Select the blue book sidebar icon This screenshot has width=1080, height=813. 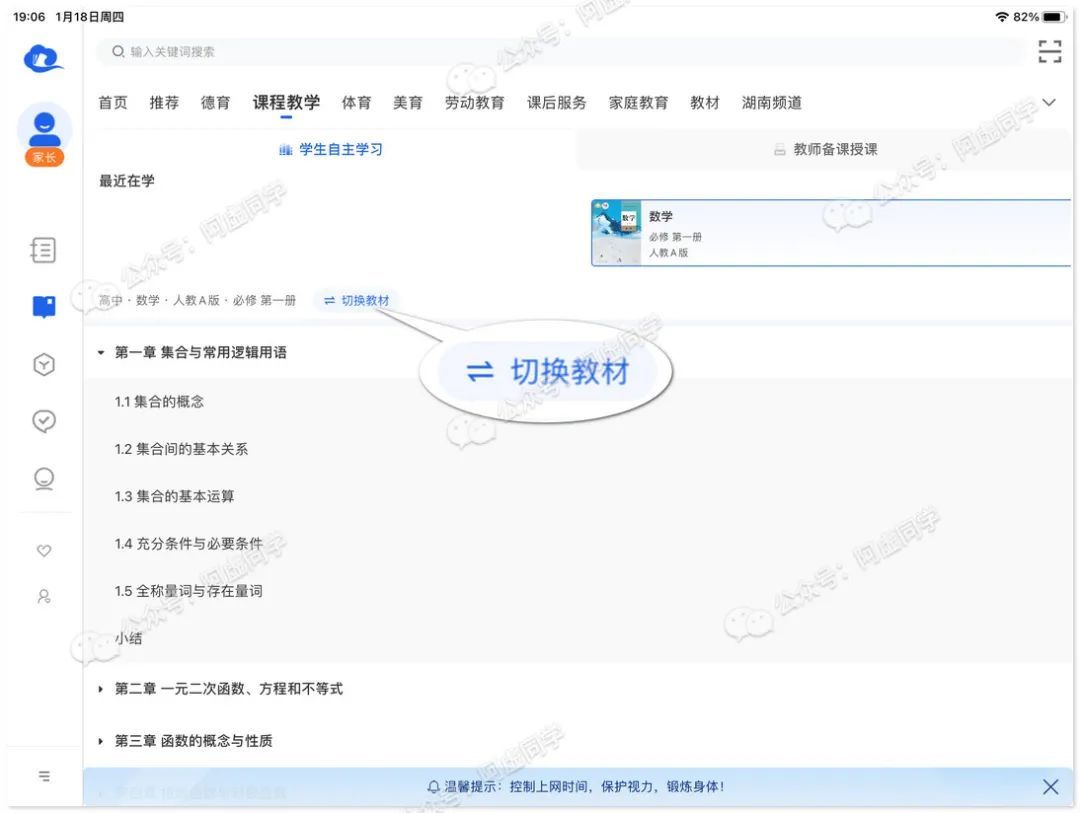44,306
